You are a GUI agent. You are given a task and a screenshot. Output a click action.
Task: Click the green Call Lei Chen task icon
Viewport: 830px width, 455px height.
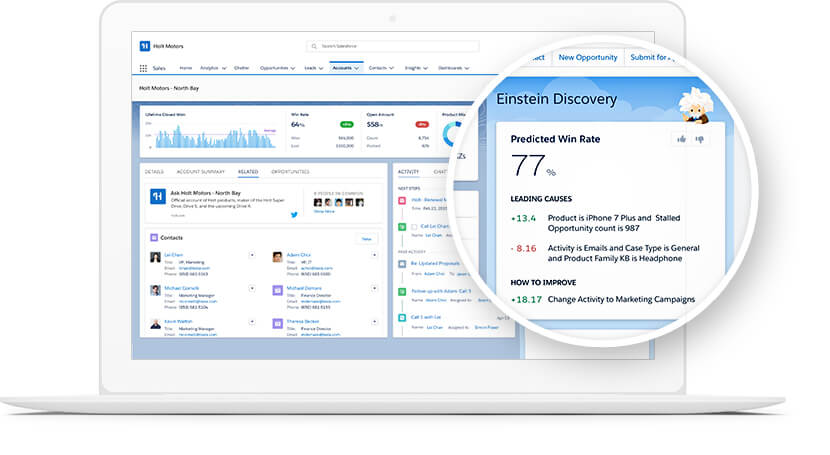402,226
